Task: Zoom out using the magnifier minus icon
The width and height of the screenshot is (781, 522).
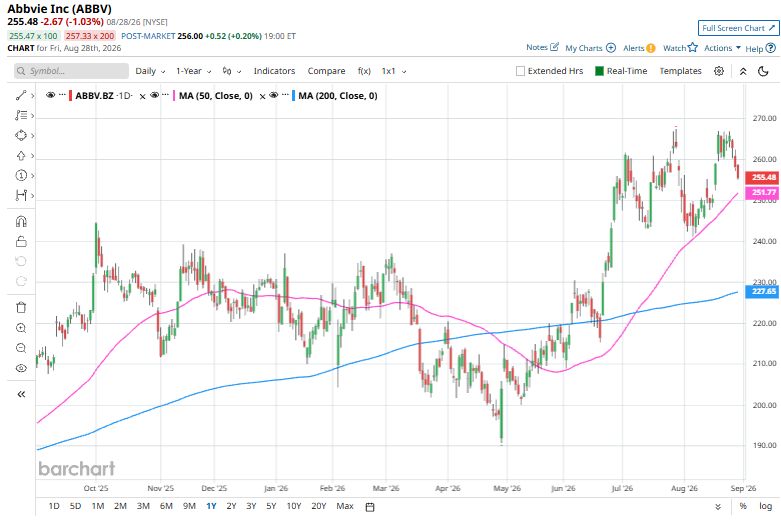Action: [x=21, y=348]
